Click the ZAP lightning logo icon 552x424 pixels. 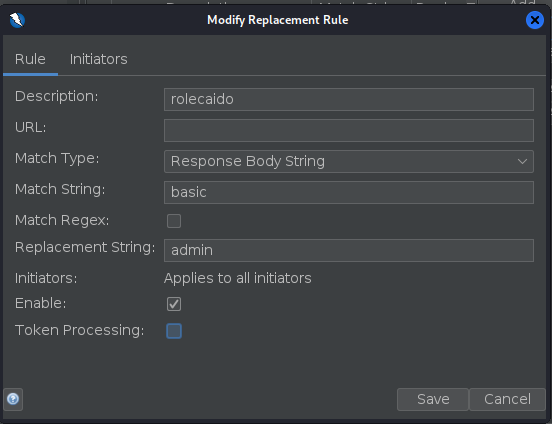17,20
